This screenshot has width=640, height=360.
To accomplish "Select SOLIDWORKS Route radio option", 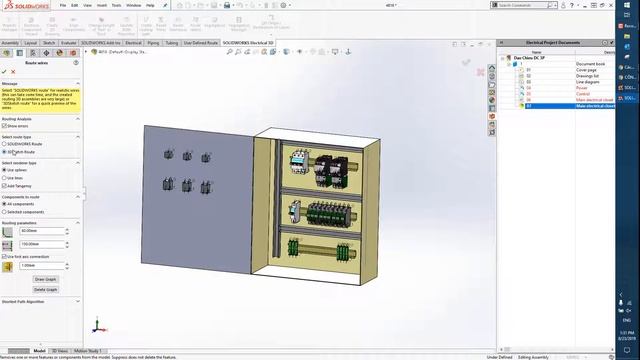I will tap(4, 144).
